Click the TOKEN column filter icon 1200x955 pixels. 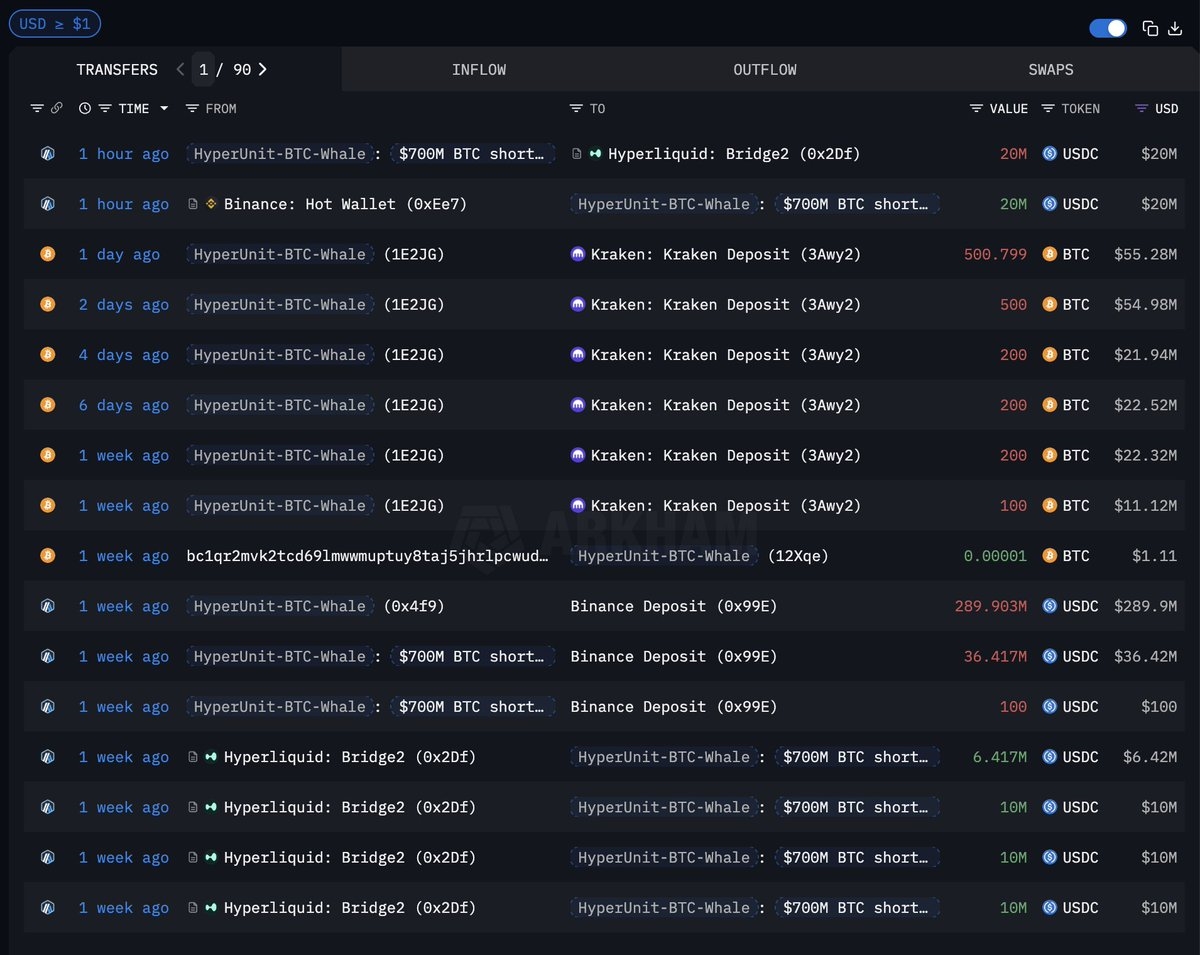click(x=1048, y=108)
